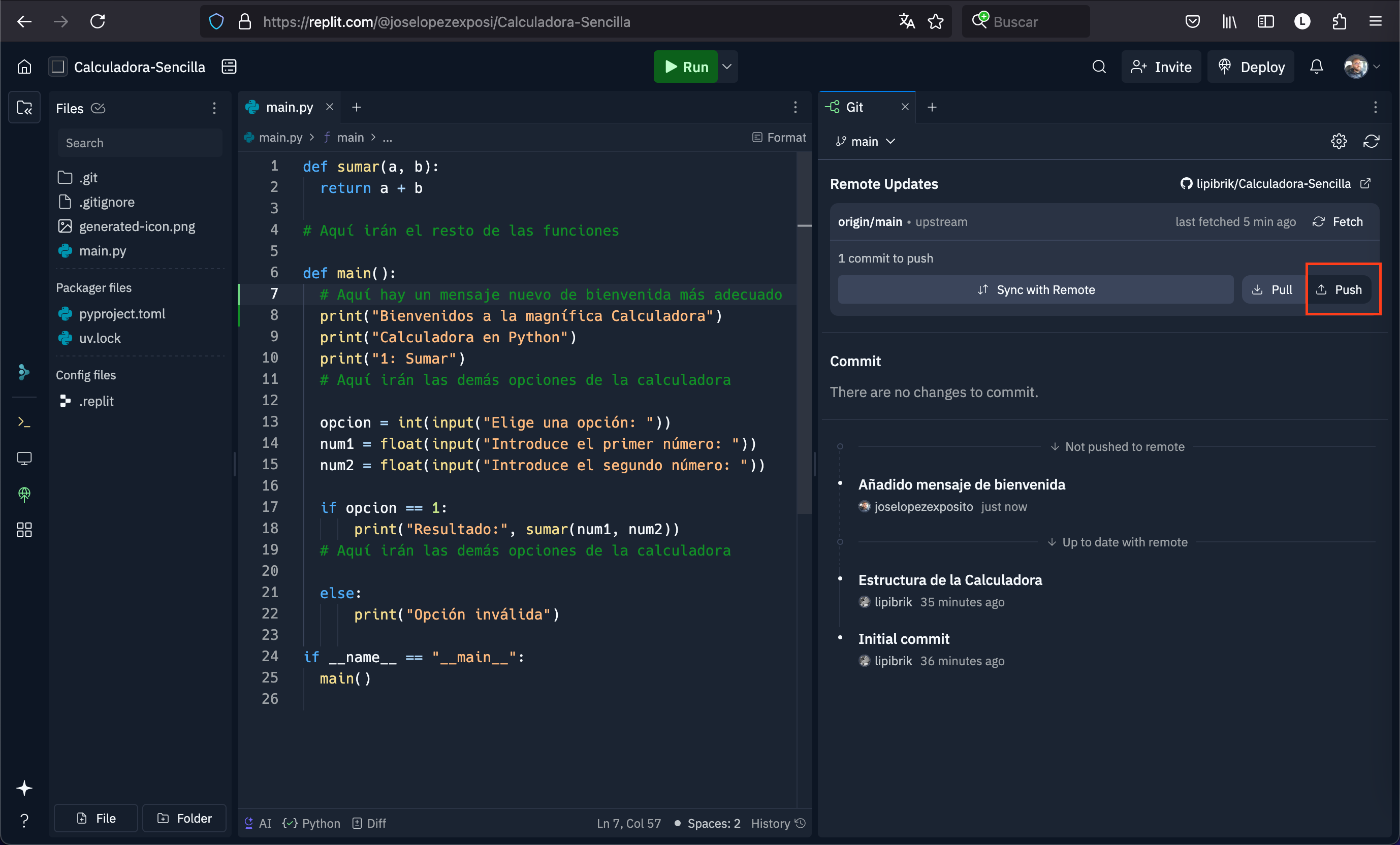Click the database icon next to project name
The width and height of the screenshot is (1400, 845).
point(229,67)
